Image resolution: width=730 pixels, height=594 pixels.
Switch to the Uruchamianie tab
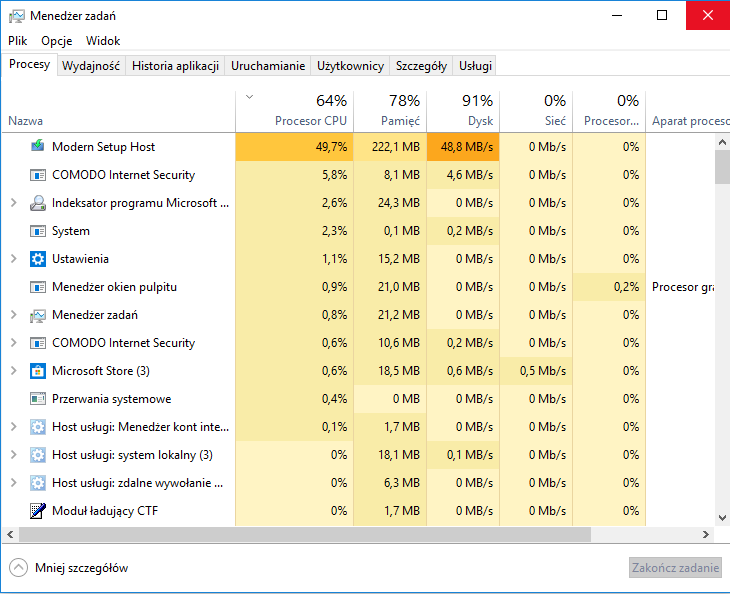(x=268, y=66)
